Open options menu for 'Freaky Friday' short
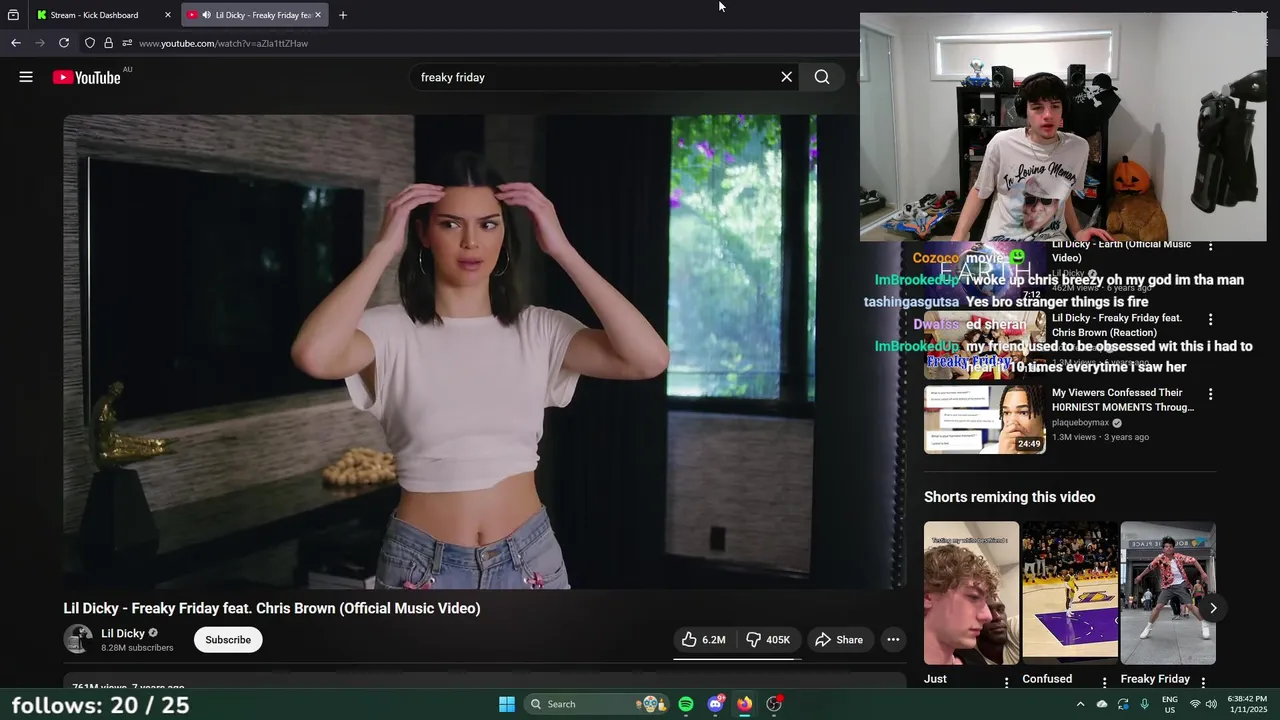The image size is (1280, 720). 1203,682
